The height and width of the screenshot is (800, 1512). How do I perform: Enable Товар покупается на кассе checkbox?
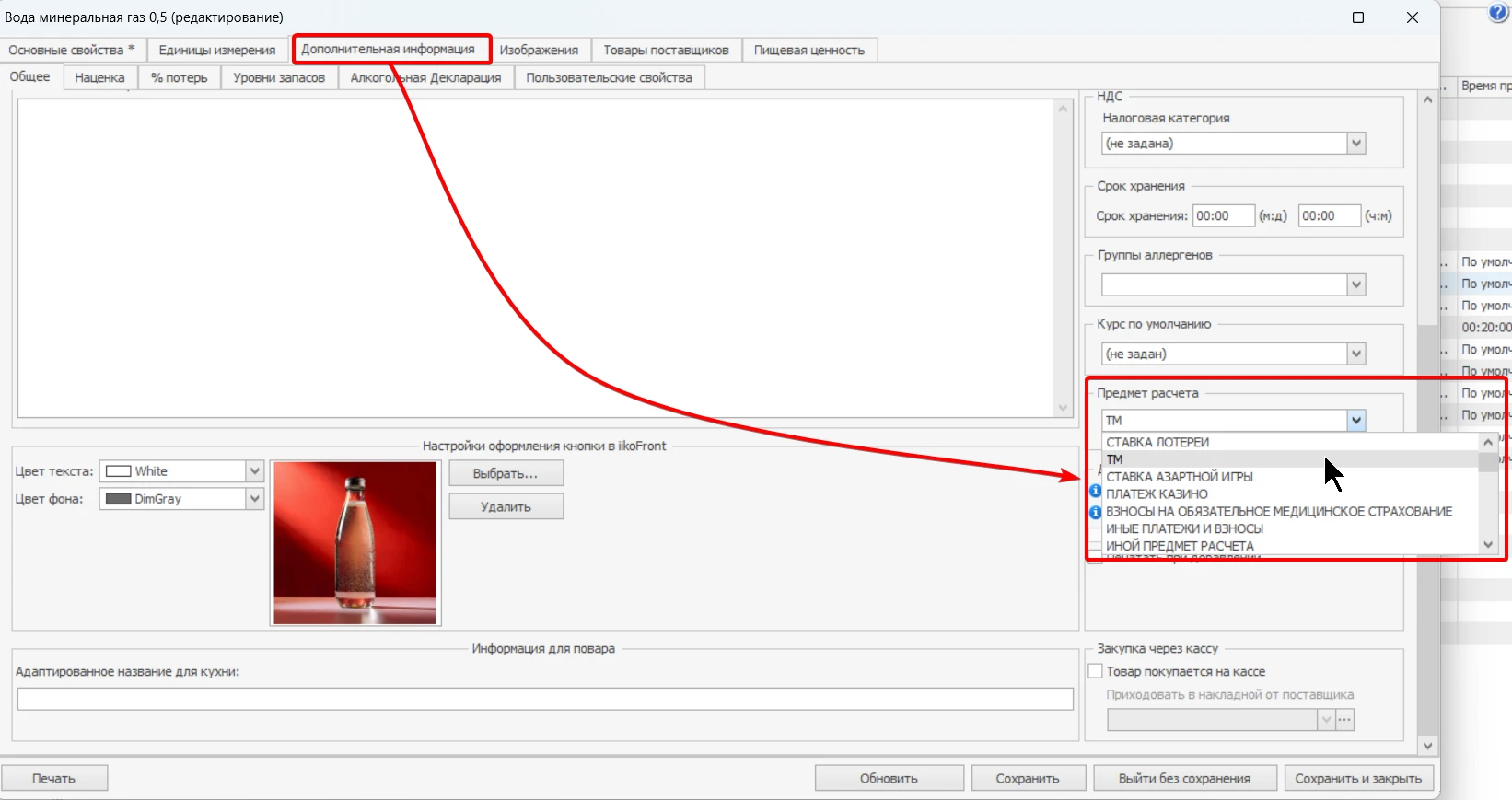click(x=1096, y=671)
